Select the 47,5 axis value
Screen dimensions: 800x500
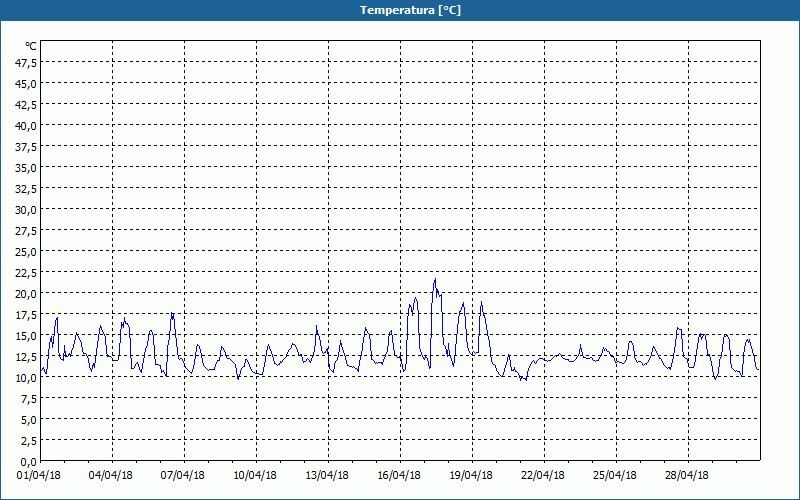(x=27, y=63)
